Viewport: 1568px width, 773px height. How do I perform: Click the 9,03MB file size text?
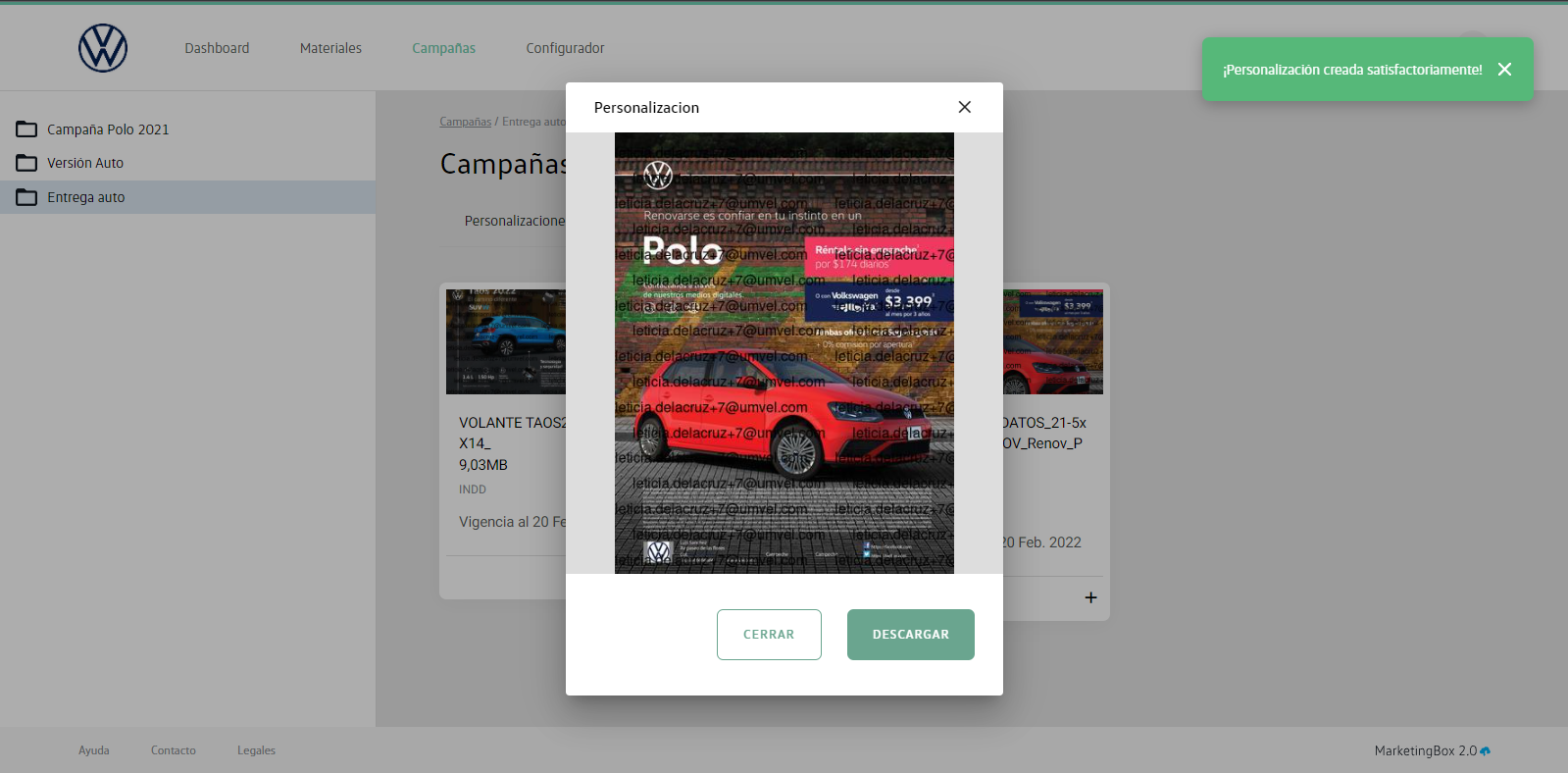[x=483, y=465]
